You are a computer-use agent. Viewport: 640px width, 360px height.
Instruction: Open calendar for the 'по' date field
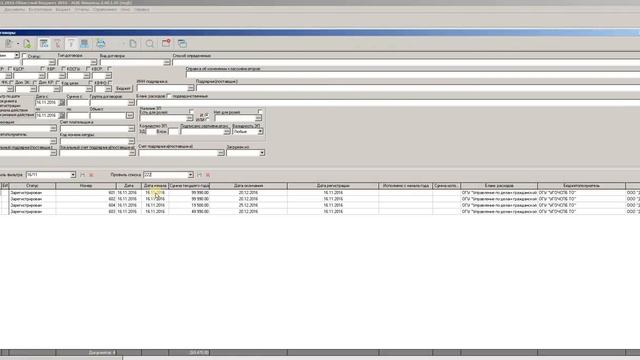coord(62,116)
